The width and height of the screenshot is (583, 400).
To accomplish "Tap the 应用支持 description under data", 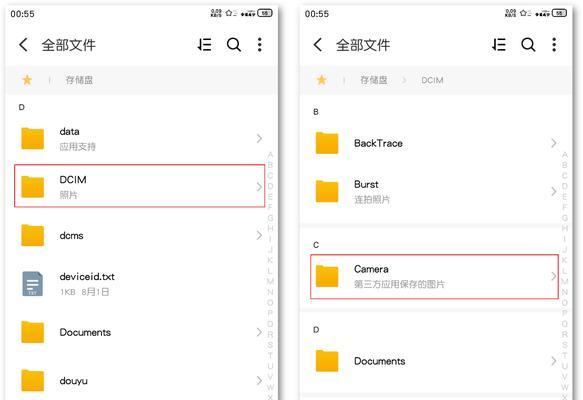I will [77, 146].
